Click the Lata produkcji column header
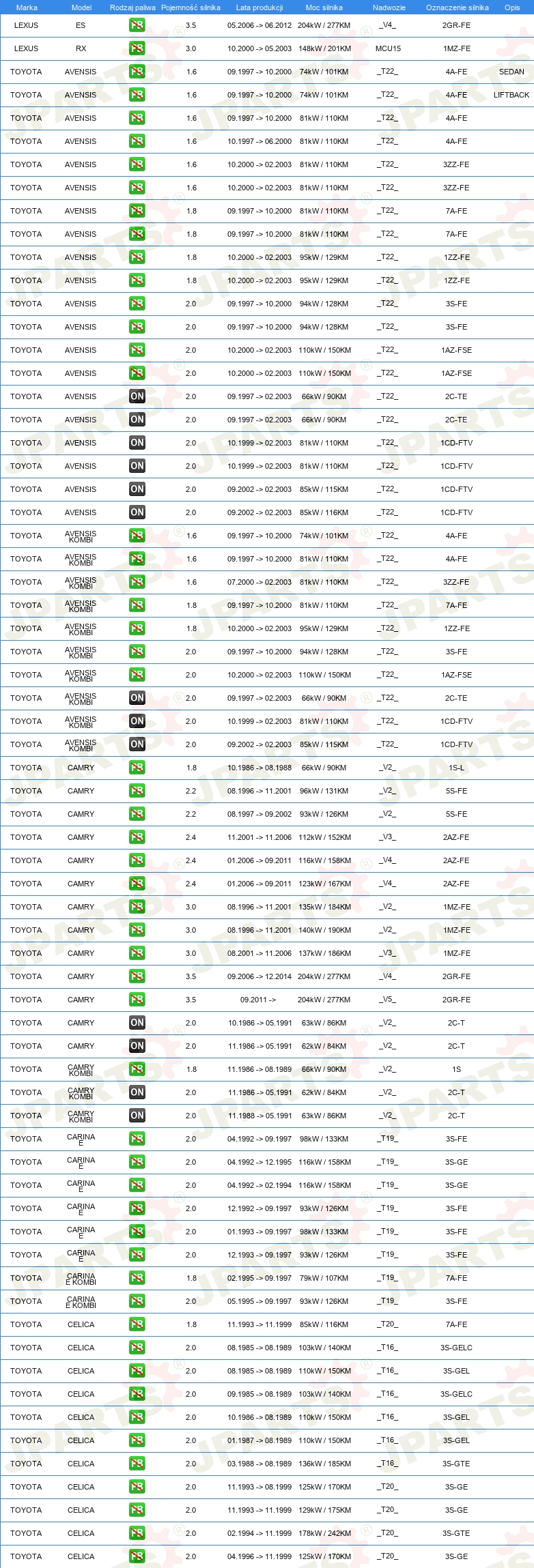 pyautogui.click(x=259, y=8)
